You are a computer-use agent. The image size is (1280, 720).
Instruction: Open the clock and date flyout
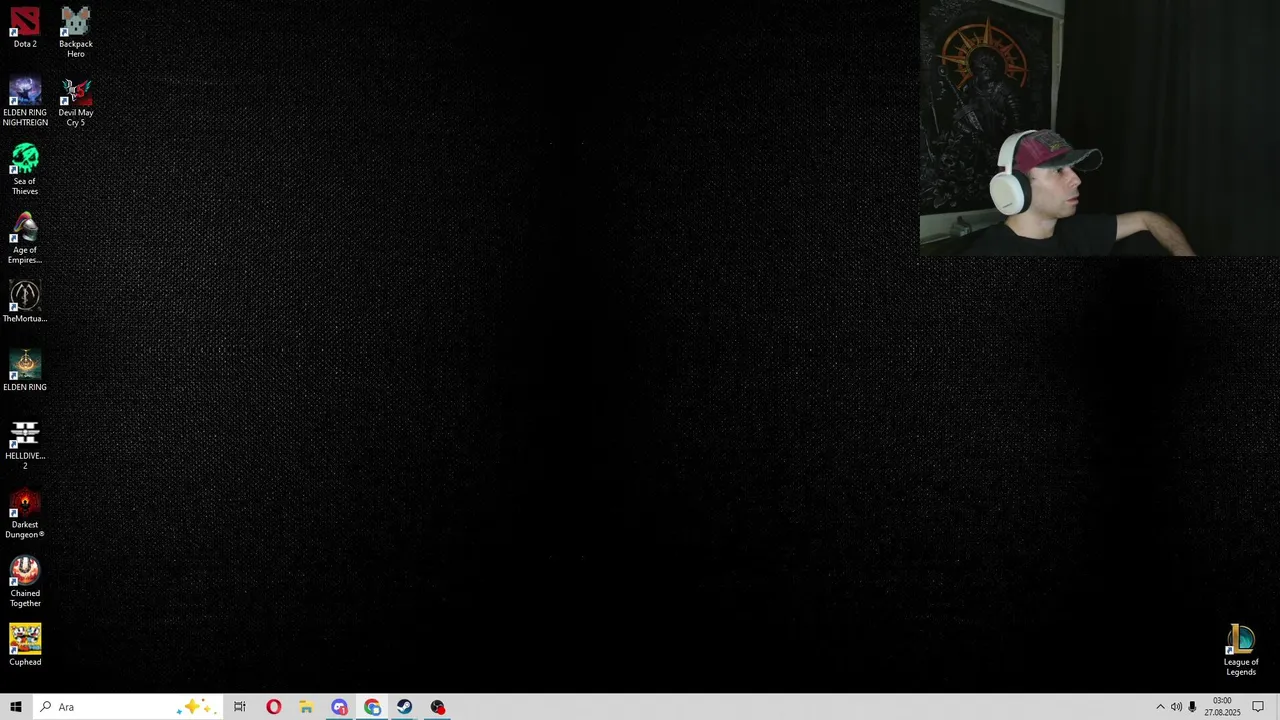pyautogui.click(x=1222, y=707)
